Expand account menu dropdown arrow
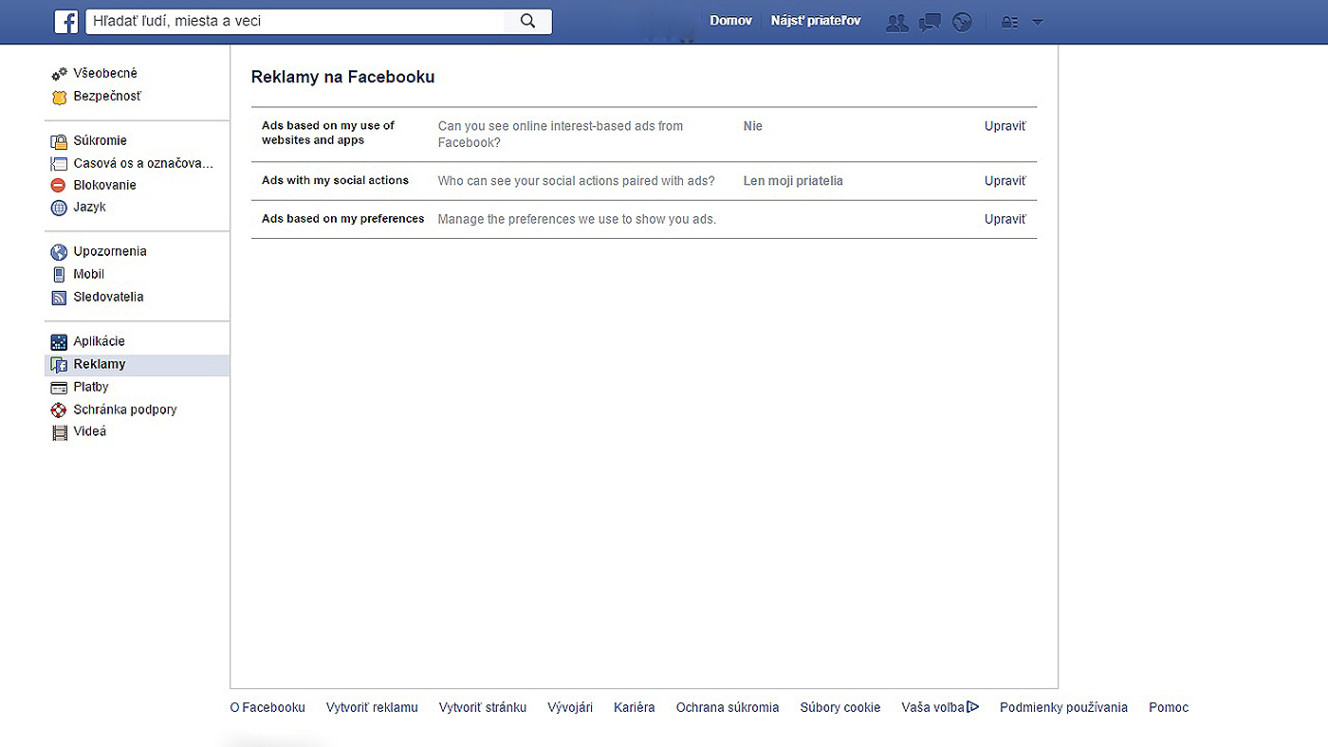 pos(1037,22)
